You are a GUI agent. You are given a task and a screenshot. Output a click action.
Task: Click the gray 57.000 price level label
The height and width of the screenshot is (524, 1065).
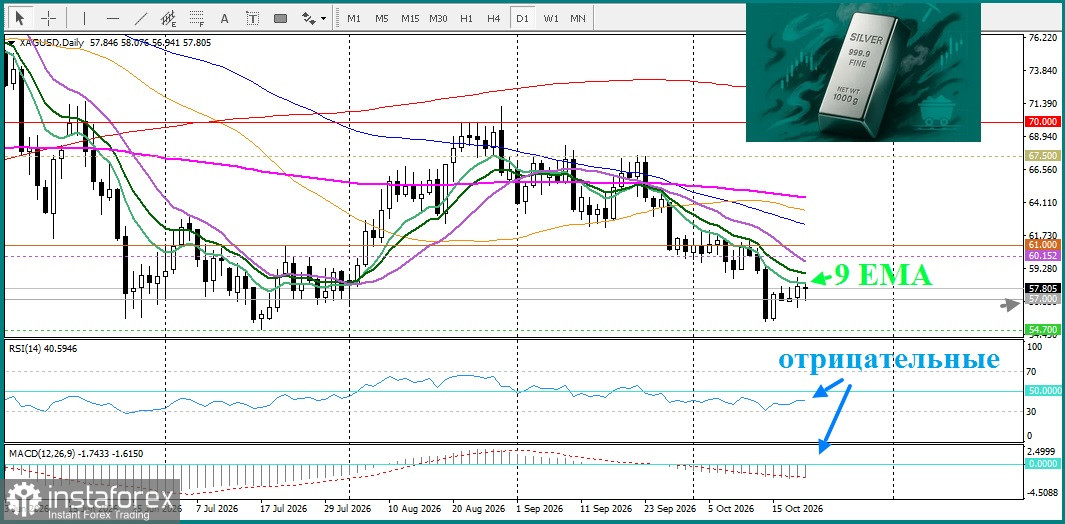pos(1043,299)
